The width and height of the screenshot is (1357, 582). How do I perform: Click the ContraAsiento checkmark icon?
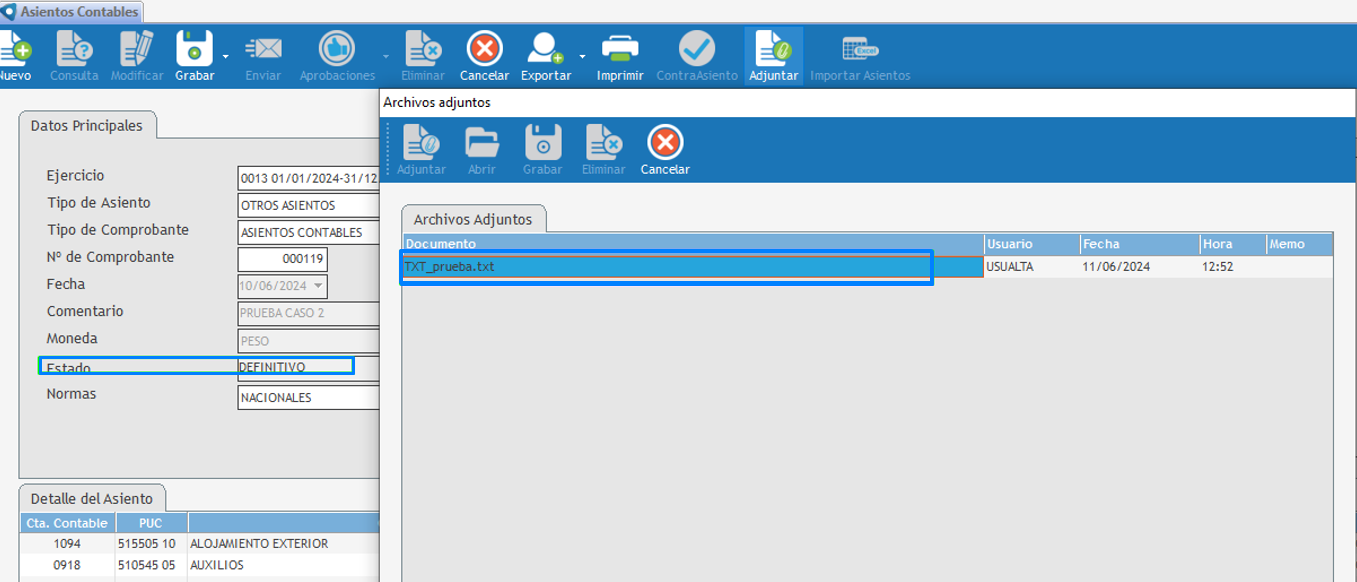697,50
